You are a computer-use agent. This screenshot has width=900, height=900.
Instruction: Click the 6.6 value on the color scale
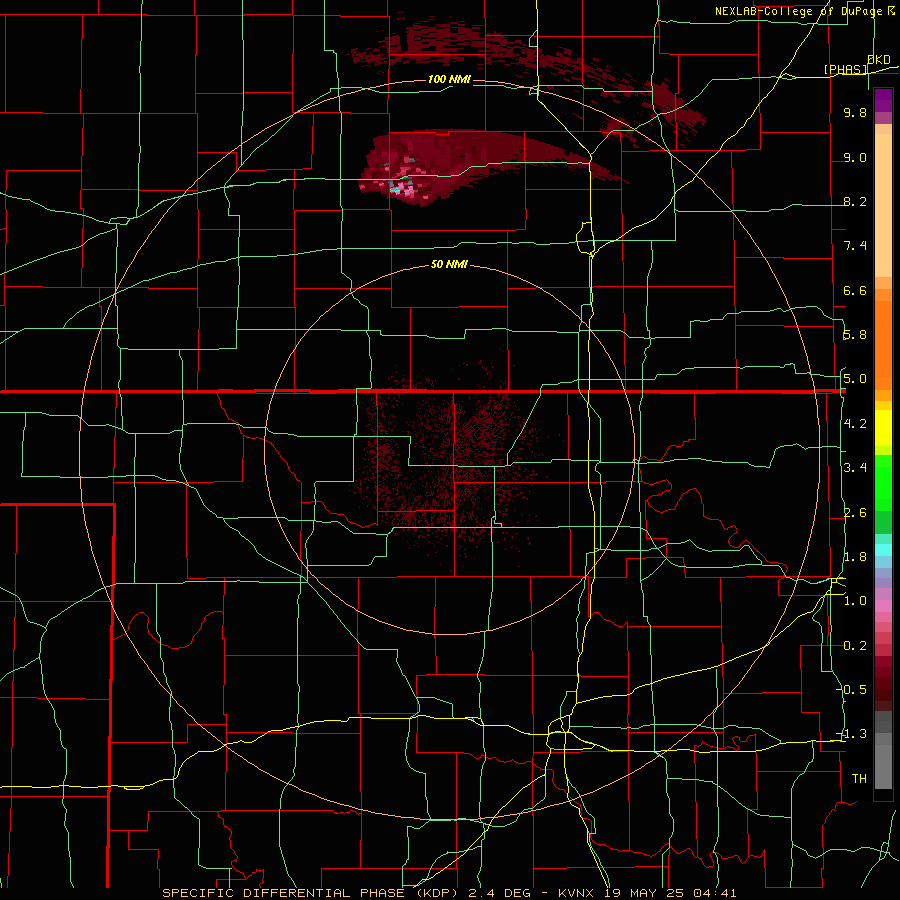[x=855, y=291]
